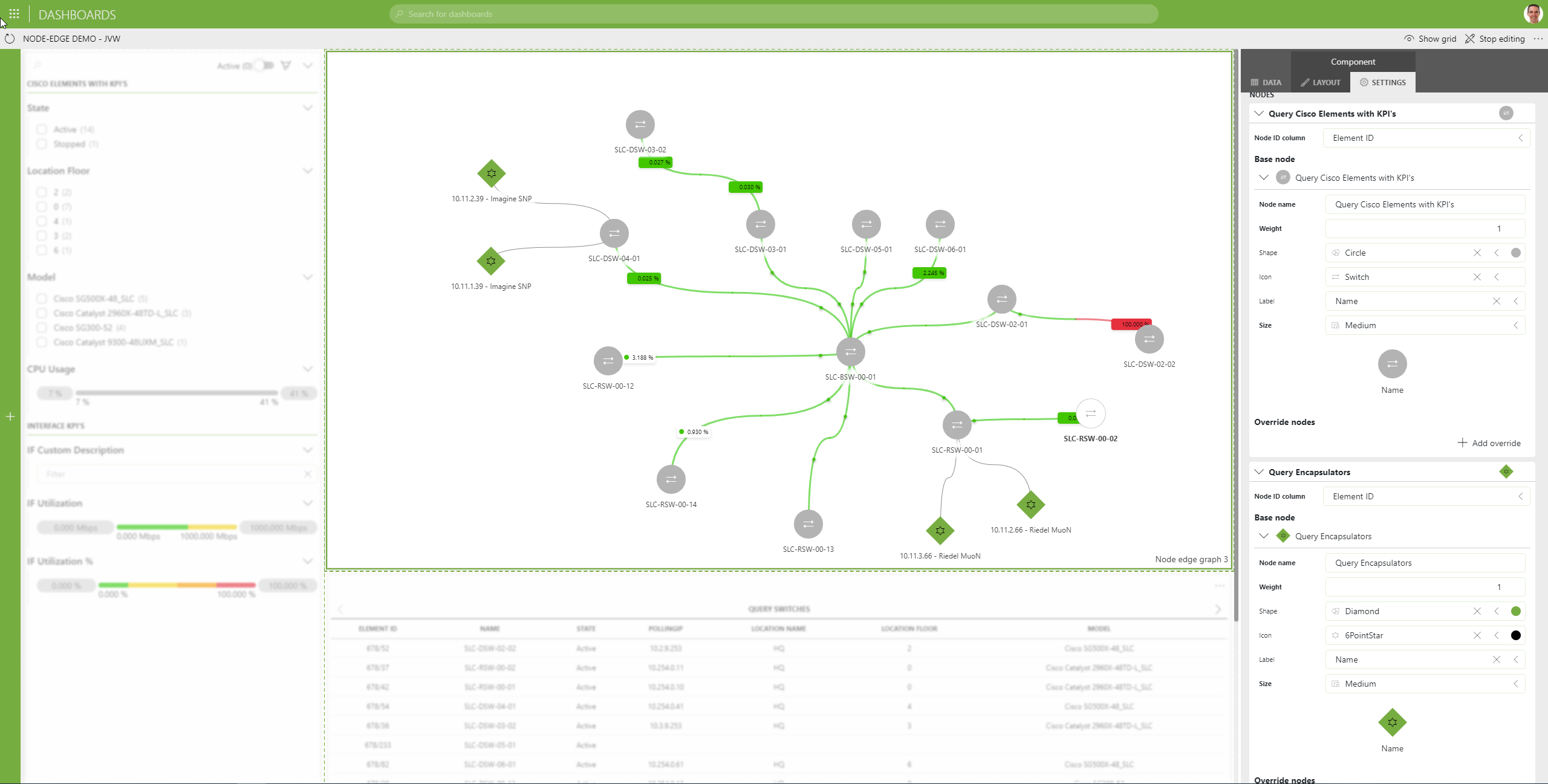
Task: Click the refresh icon beside NODE-EDGE DEMO title
Action: (10, 38)
